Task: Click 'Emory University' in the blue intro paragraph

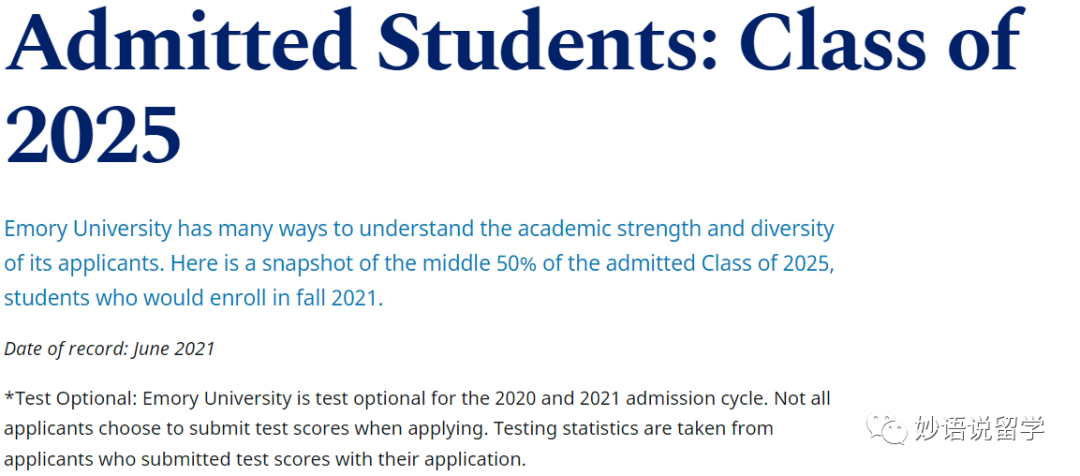Action: (x=87, y=229)
